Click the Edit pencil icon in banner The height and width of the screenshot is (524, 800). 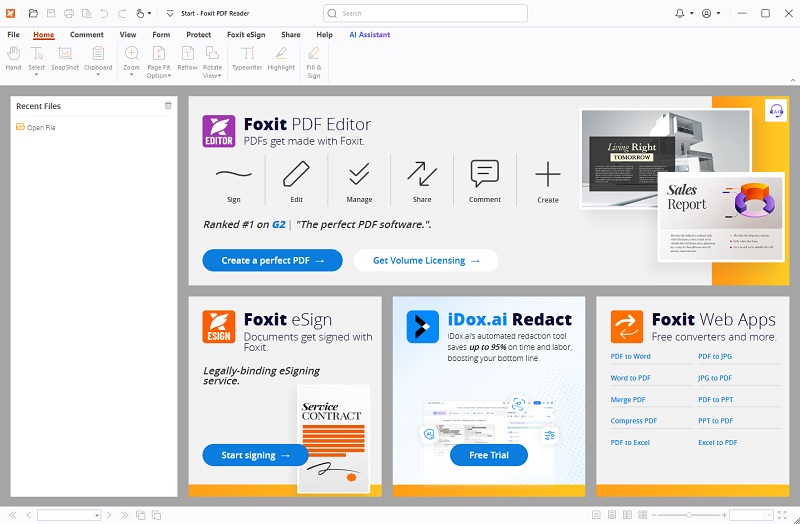coord(296,174)
